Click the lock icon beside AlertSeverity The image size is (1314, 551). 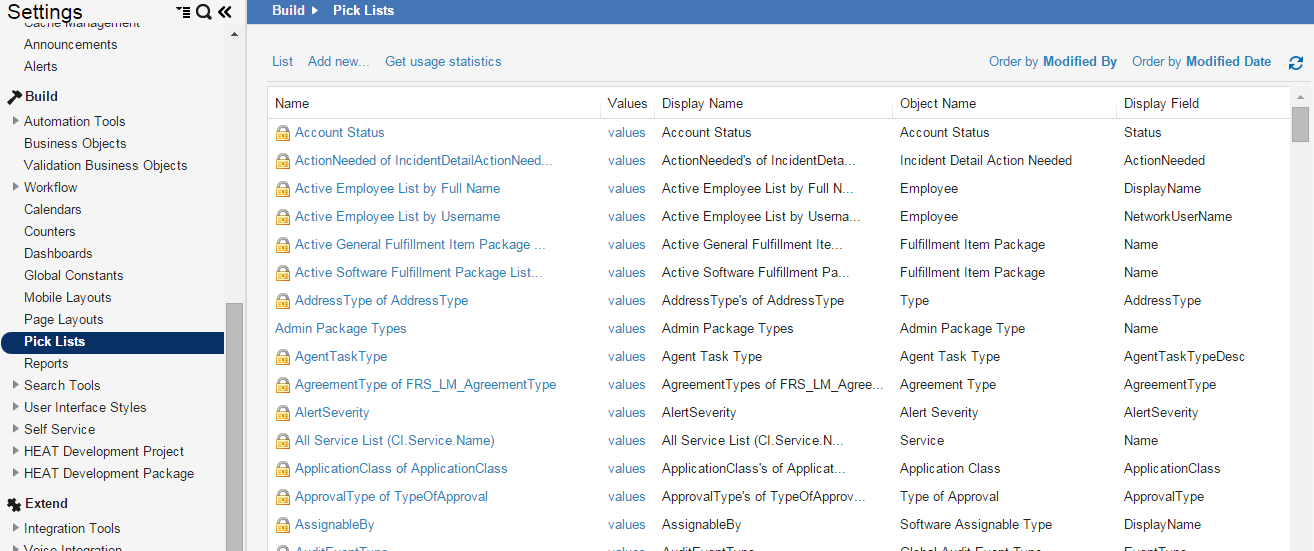point(282,413)
